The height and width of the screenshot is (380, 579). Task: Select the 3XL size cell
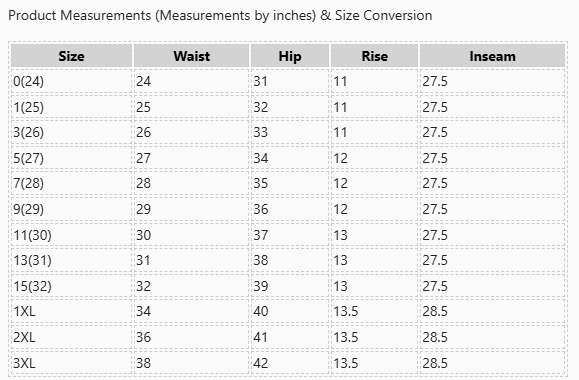(x=71, y=363)
